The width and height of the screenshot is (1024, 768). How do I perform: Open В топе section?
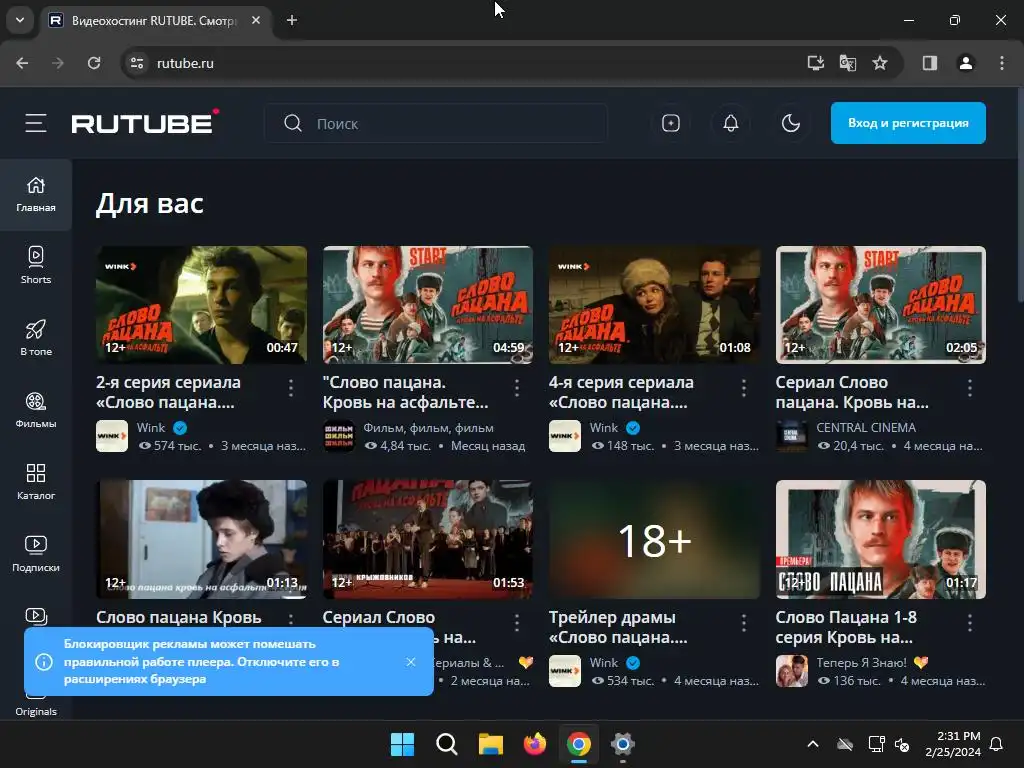36,337
